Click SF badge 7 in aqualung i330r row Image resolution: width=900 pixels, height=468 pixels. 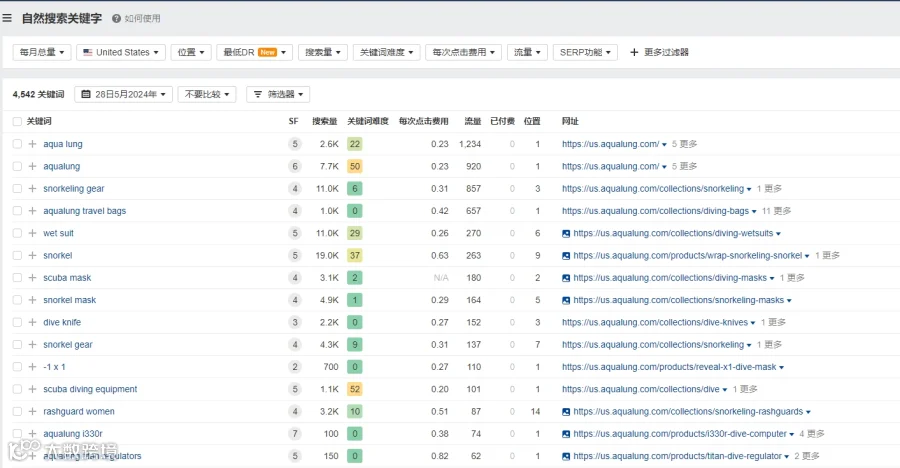(295, 434)
